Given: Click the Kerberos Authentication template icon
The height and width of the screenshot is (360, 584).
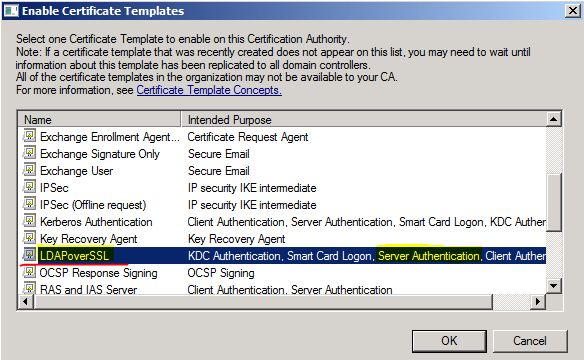Looking at the screenshot, I should pos(29,221).
